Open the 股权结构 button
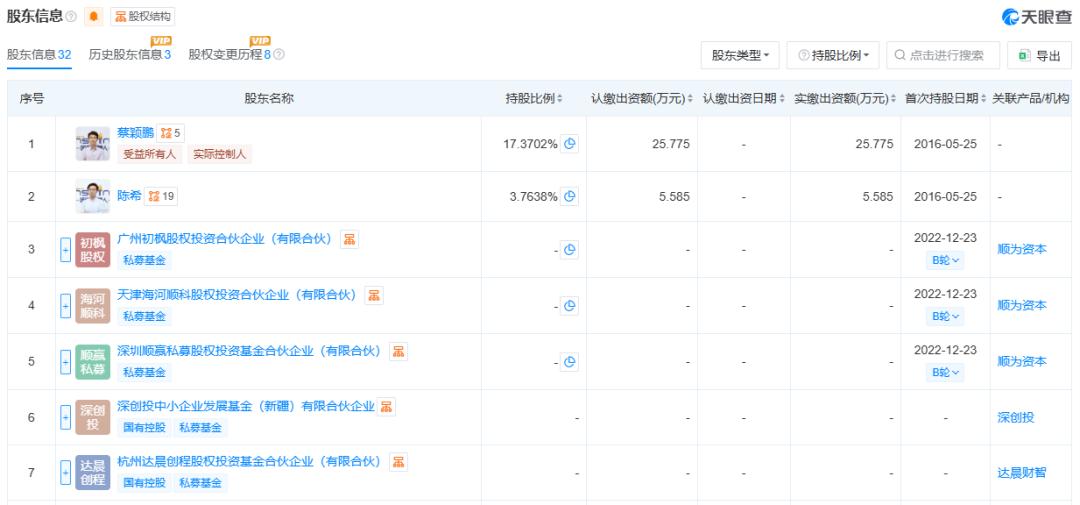 click(x=143, y=17)
